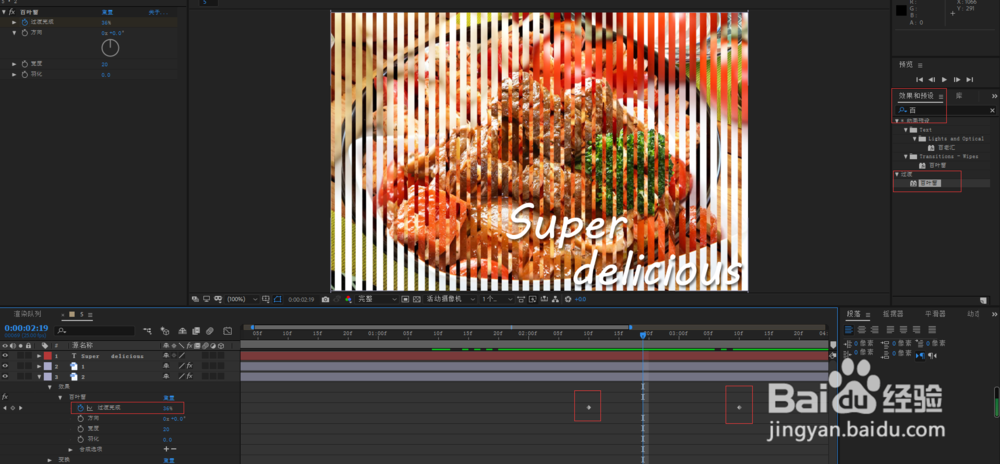
Task: Click the first frame preview button
Action: coord(920,80)
